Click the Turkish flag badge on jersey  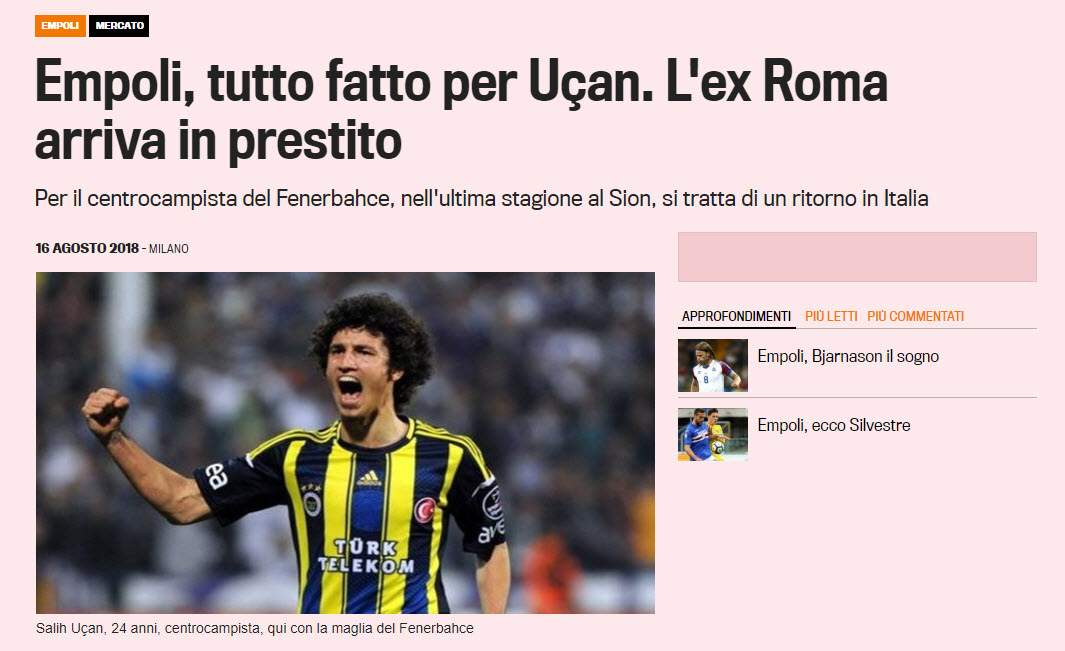425,510
